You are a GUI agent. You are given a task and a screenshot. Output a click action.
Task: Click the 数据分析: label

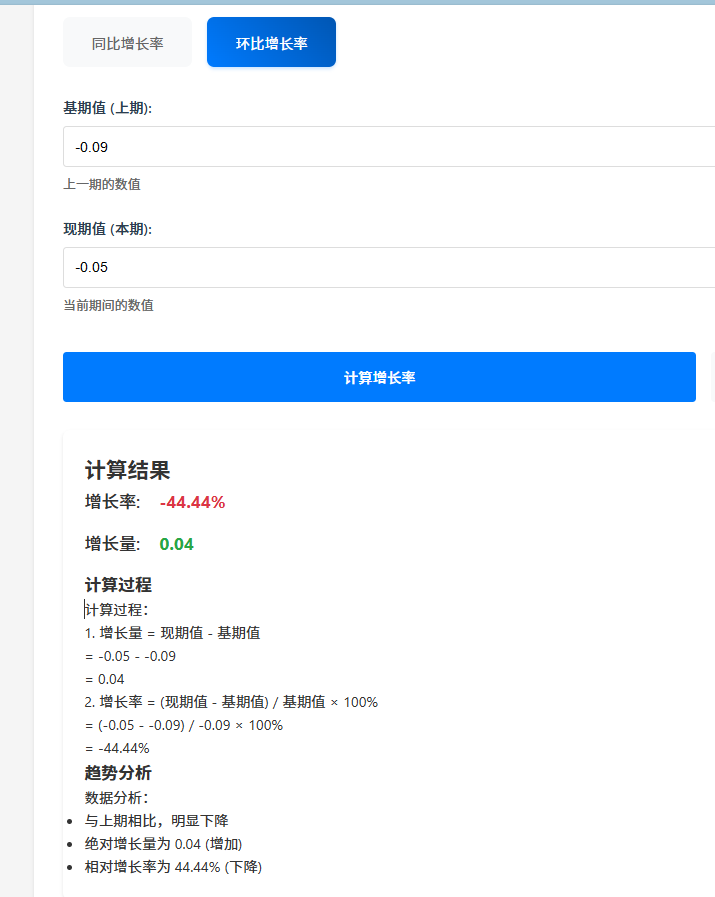[117, 797]
